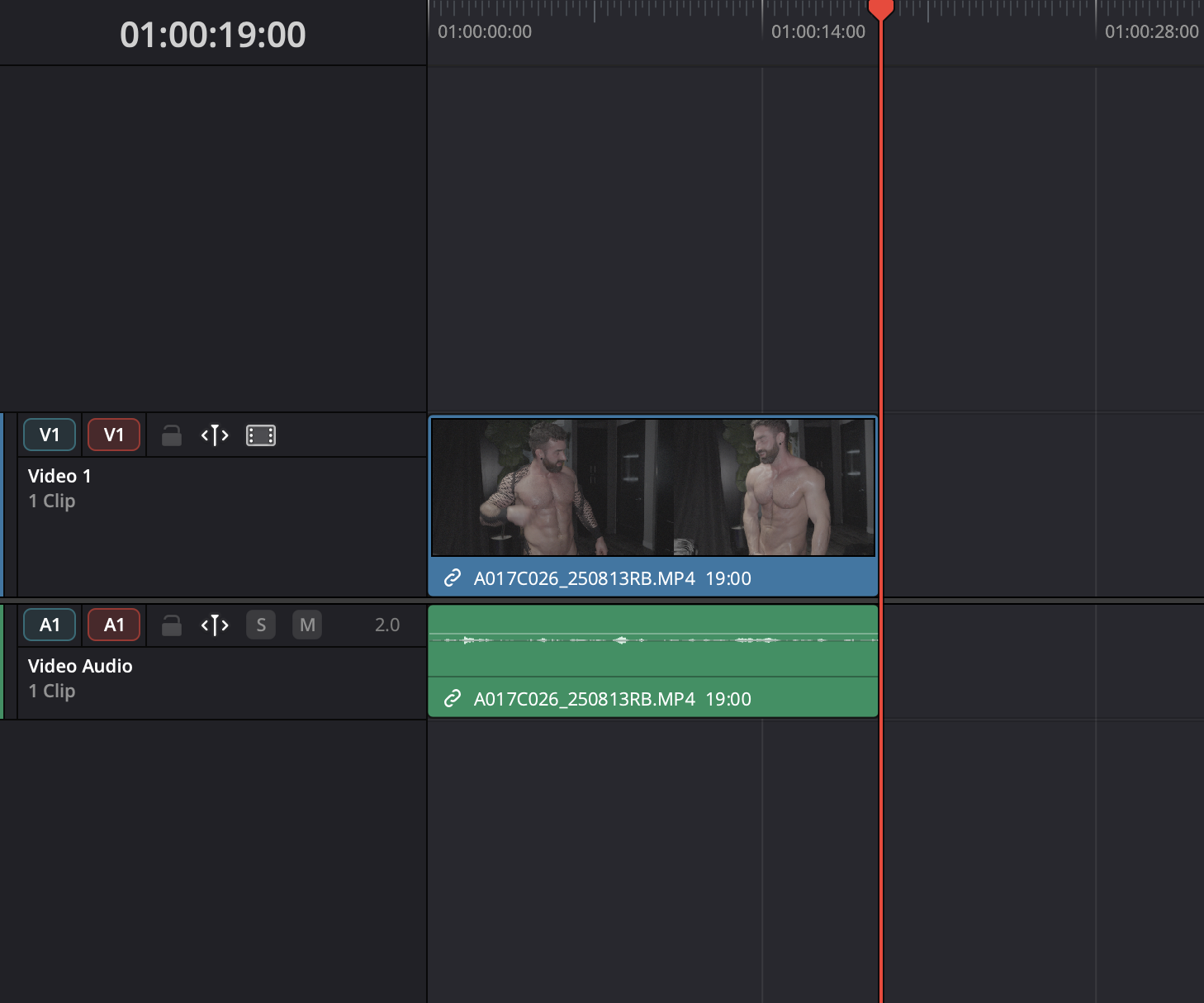This screenshot has height=1003, width=1204.
Task: Toggle auto track selector on Video Audio track
Action: pyautogui.click(x=215, y=625)
